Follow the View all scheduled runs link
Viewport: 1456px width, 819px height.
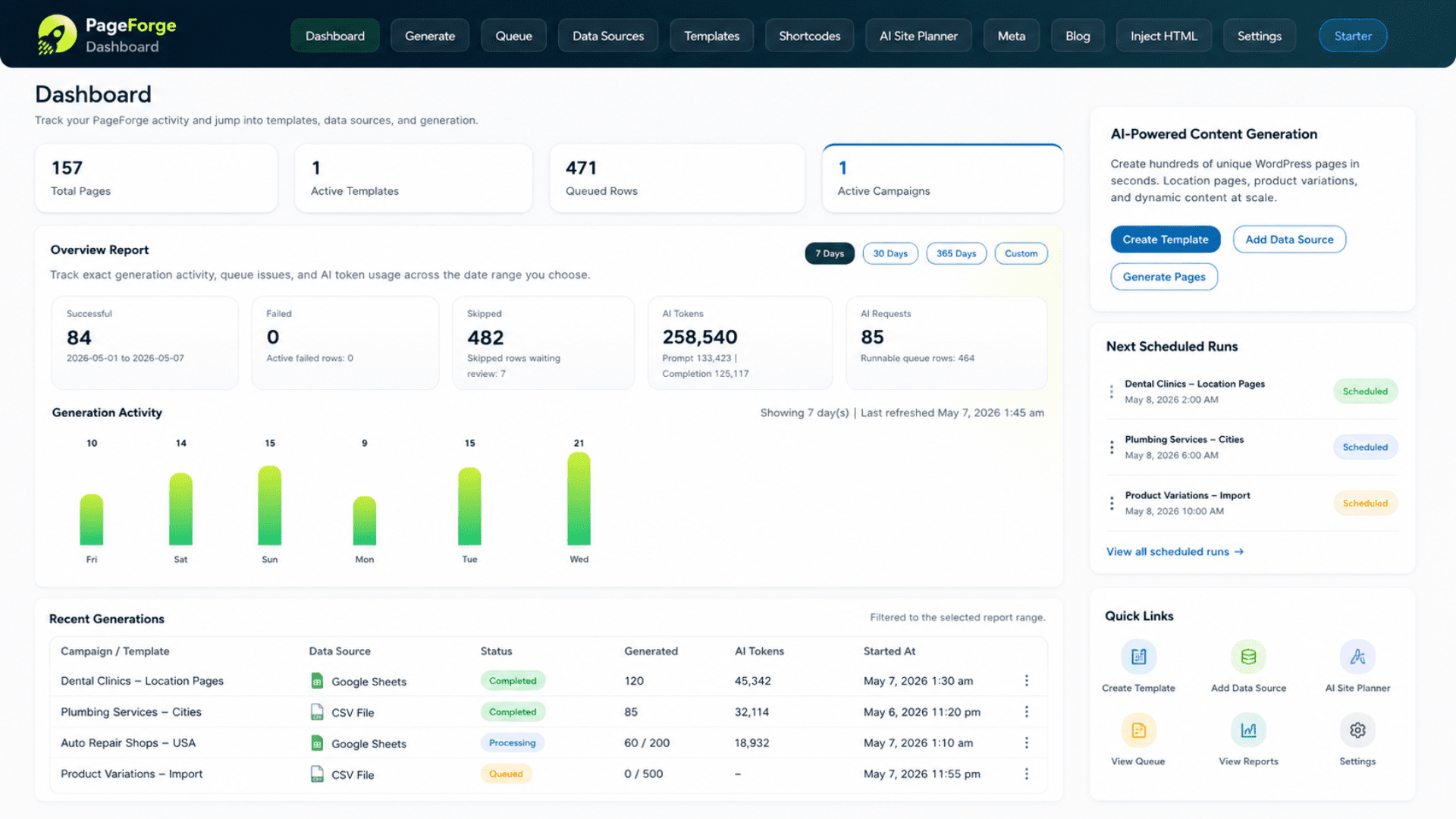[x=1175, y=551]
